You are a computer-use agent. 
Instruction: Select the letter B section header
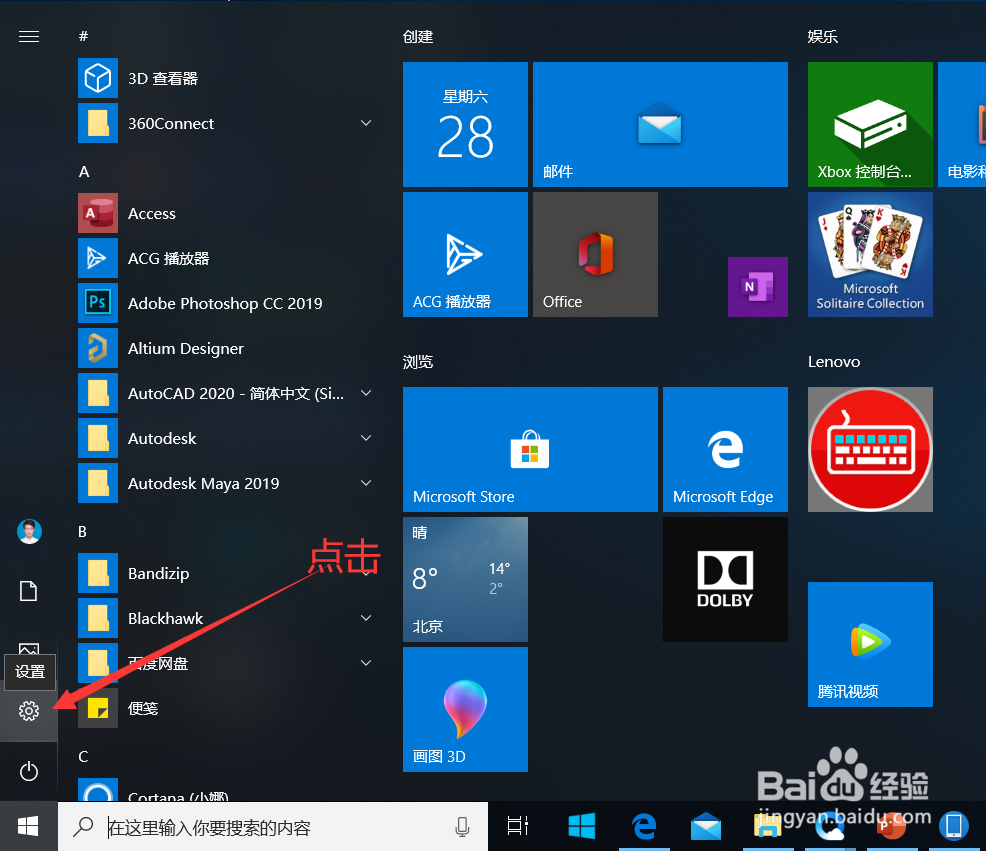coord(82,531)
